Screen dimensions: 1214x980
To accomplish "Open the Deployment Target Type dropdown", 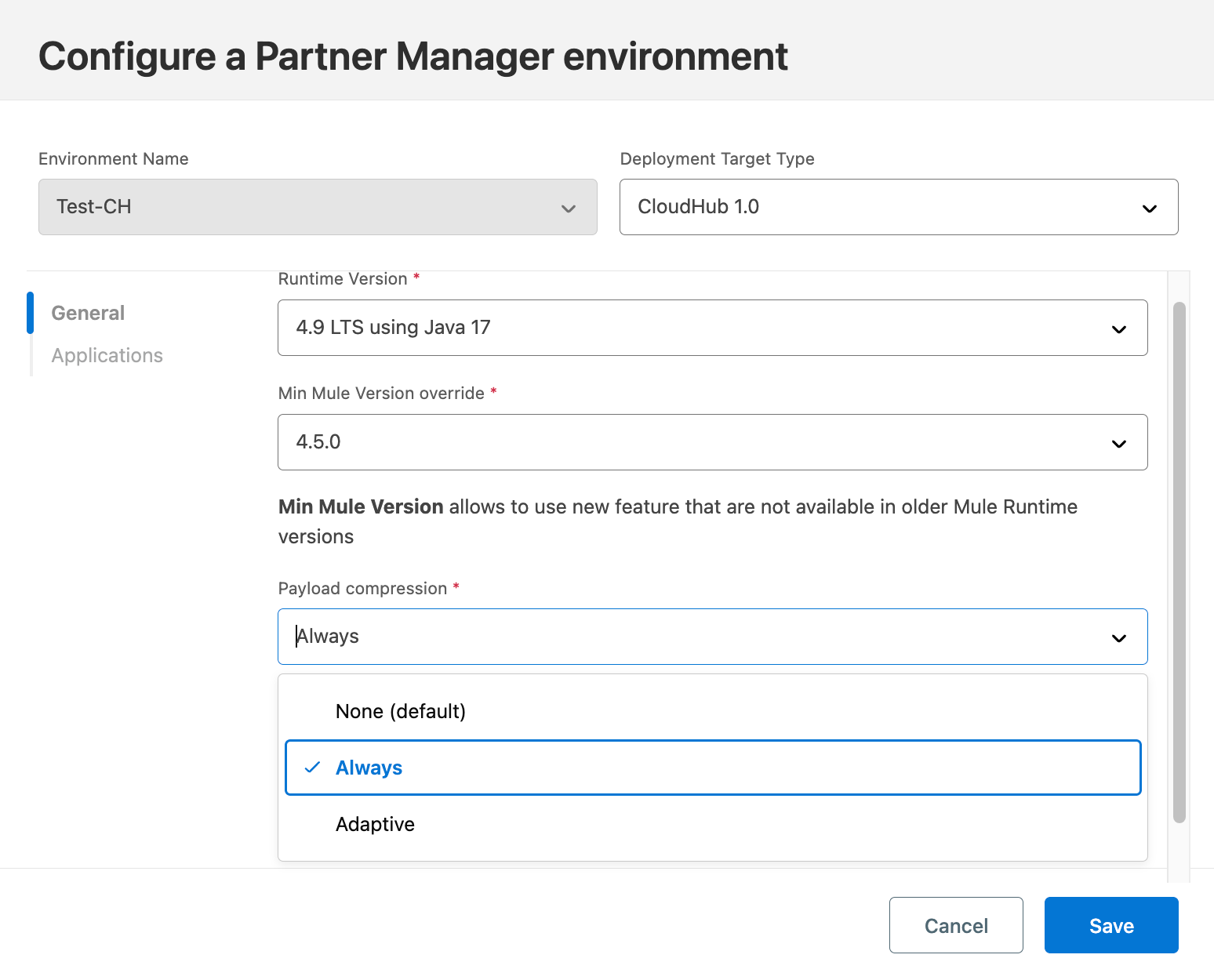I will point(899,207).
